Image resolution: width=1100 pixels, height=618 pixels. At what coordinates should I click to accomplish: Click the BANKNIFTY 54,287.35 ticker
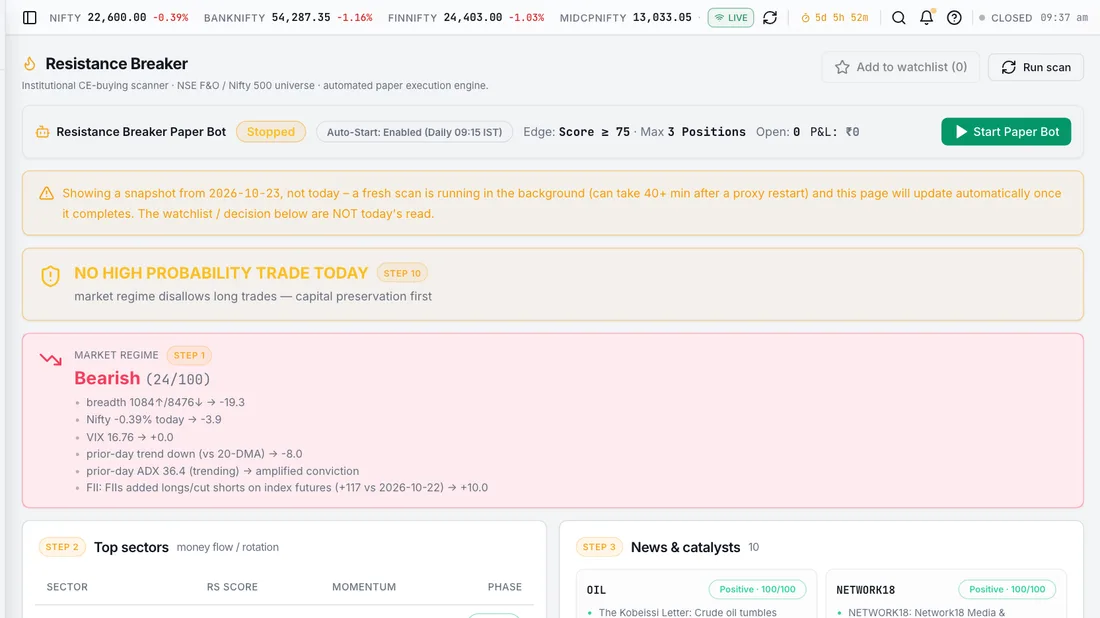point(288,18)
